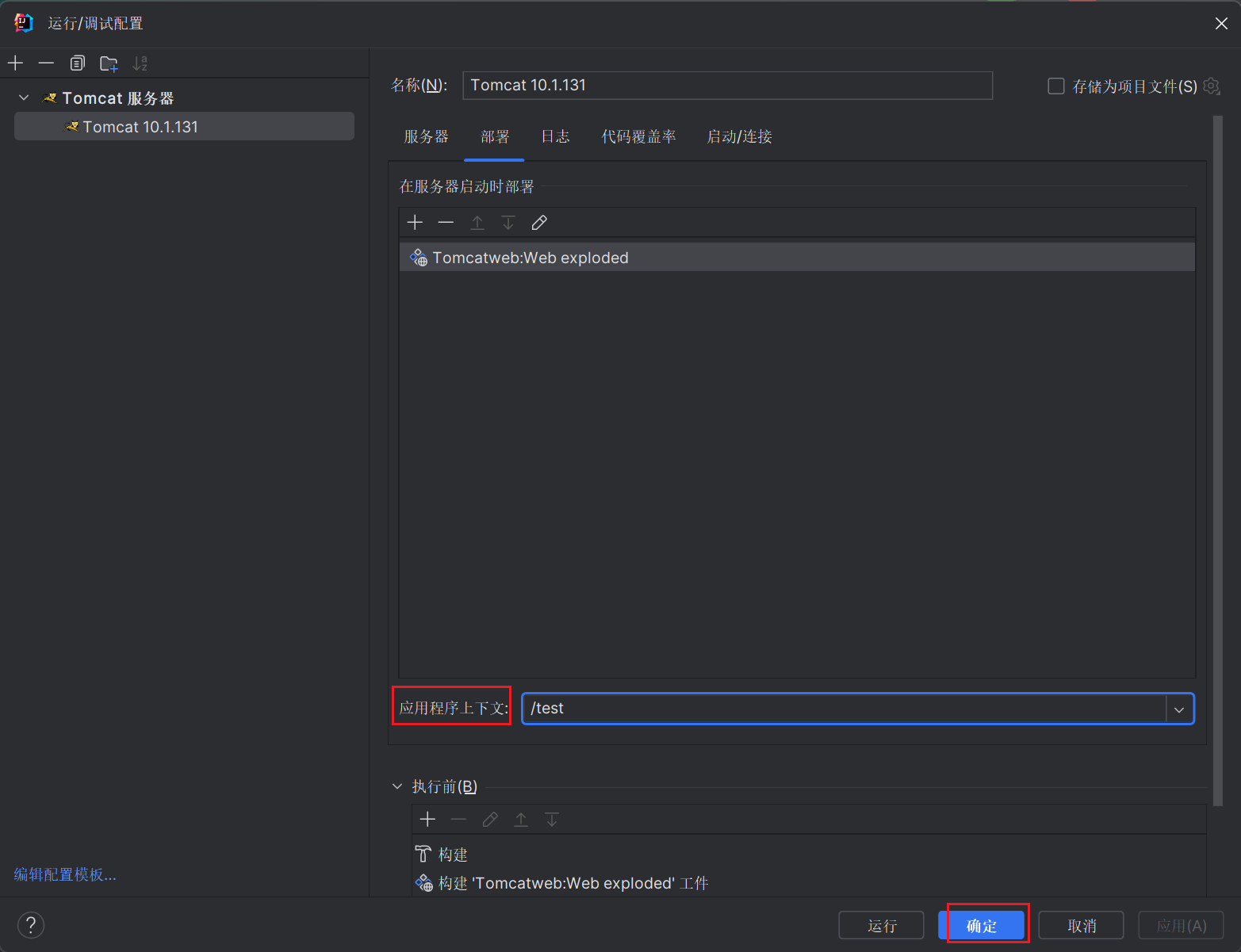Click the 名称 text field

(726, 86)
